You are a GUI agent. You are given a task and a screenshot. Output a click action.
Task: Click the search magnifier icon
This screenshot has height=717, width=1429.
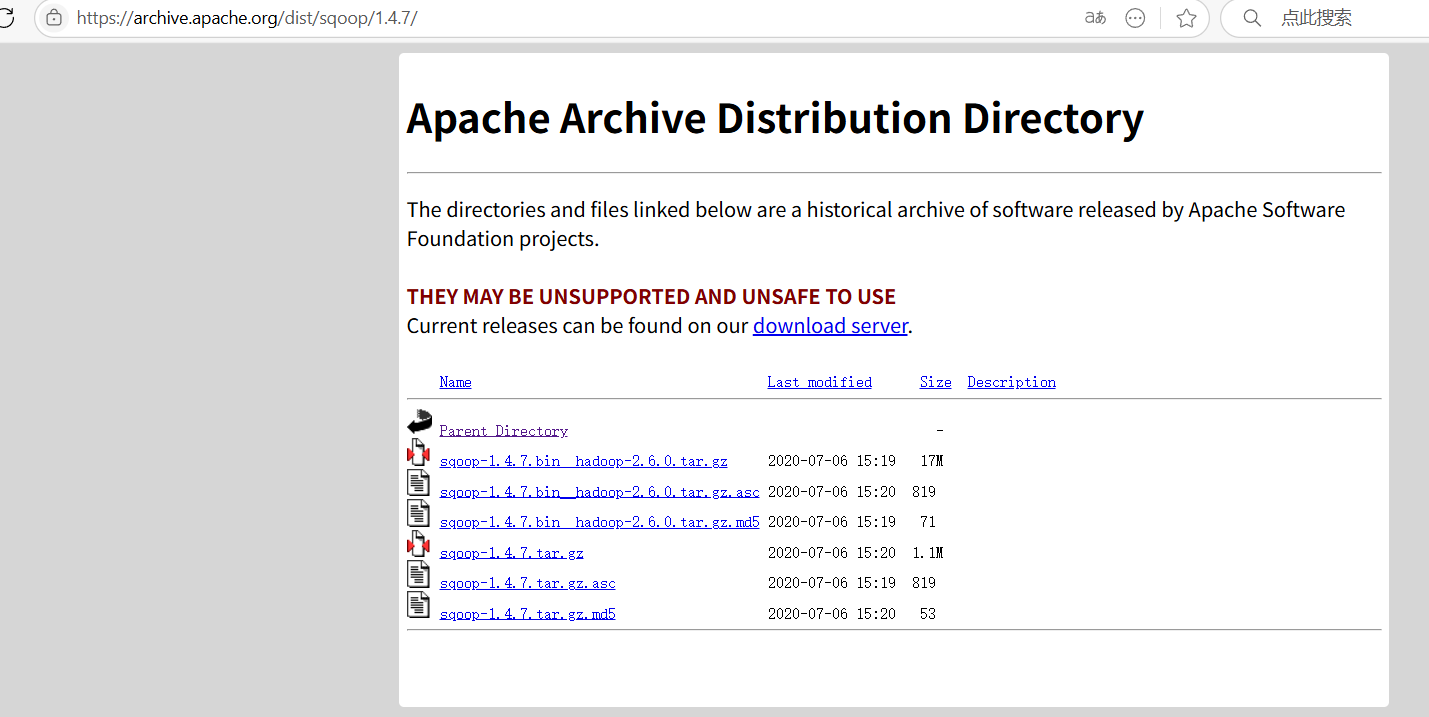tap(1251, 18)
